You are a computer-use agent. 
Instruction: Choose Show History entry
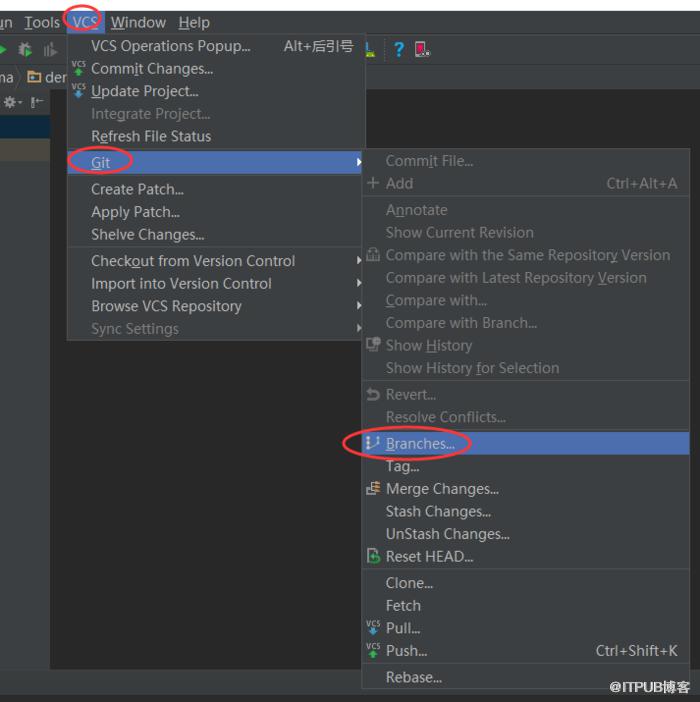click(525, 345)
